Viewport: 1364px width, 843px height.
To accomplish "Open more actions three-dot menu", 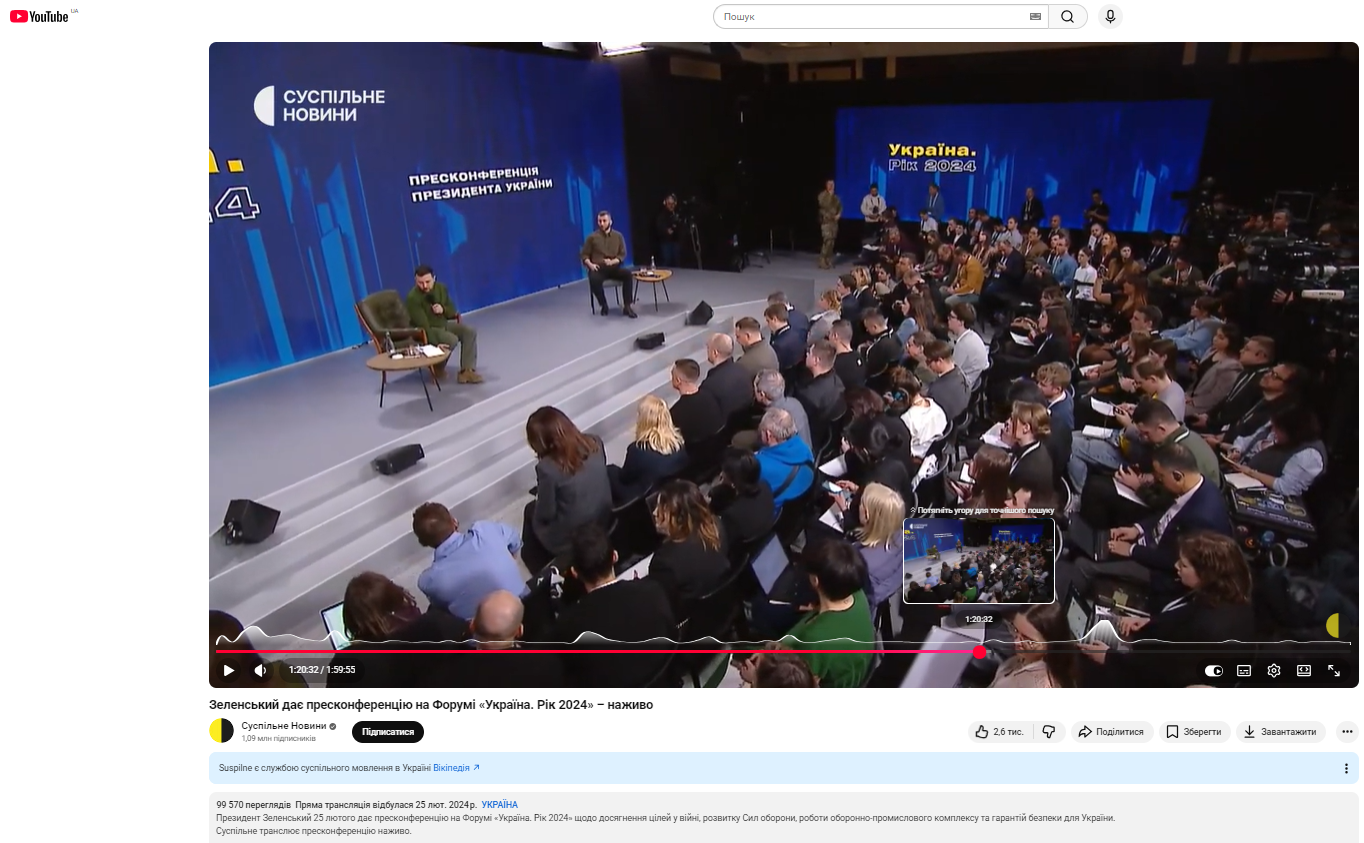I will (x=1347, y=732).
